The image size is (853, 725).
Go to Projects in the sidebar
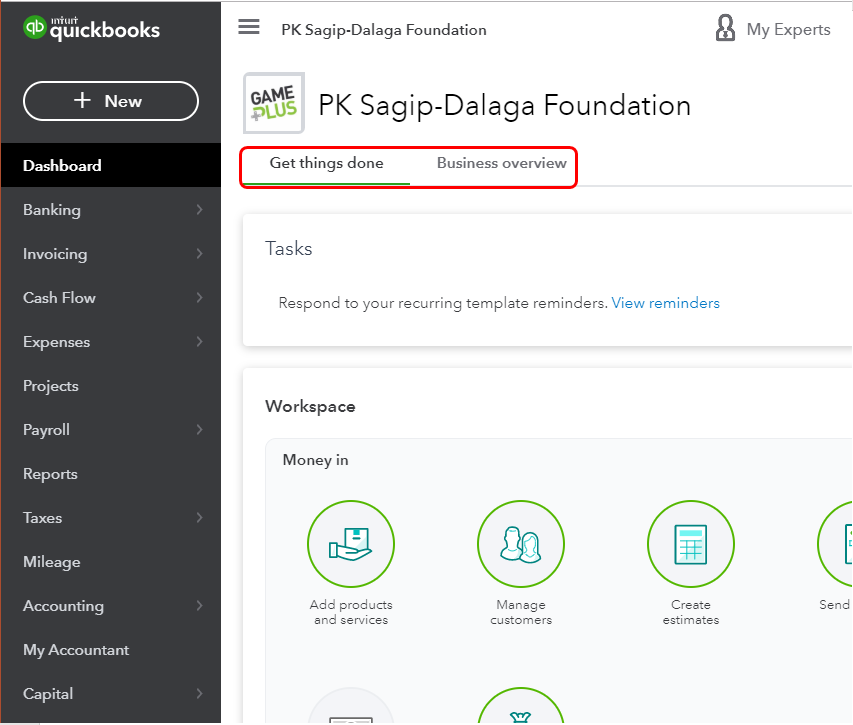[51, 386]
